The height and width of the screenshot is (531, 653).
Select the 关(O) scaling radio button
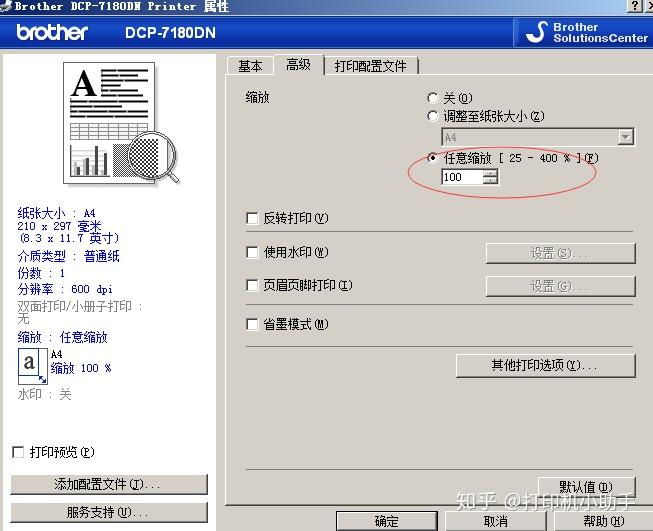pyautogui.click(x=433, y=98)
